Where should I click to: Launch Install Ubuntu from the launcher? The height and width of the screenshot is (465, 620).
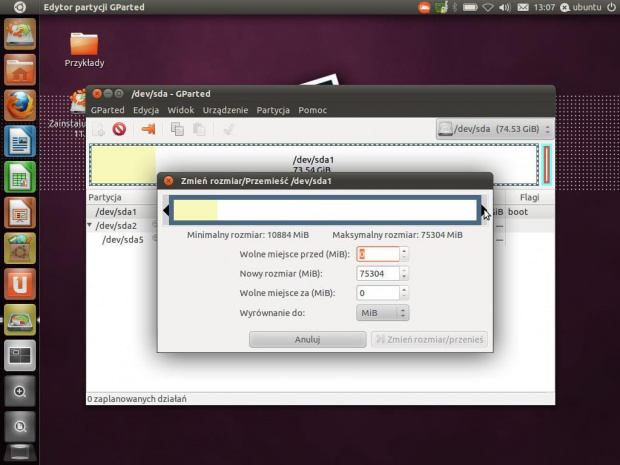pyautogui.click(x=20, y=34)
